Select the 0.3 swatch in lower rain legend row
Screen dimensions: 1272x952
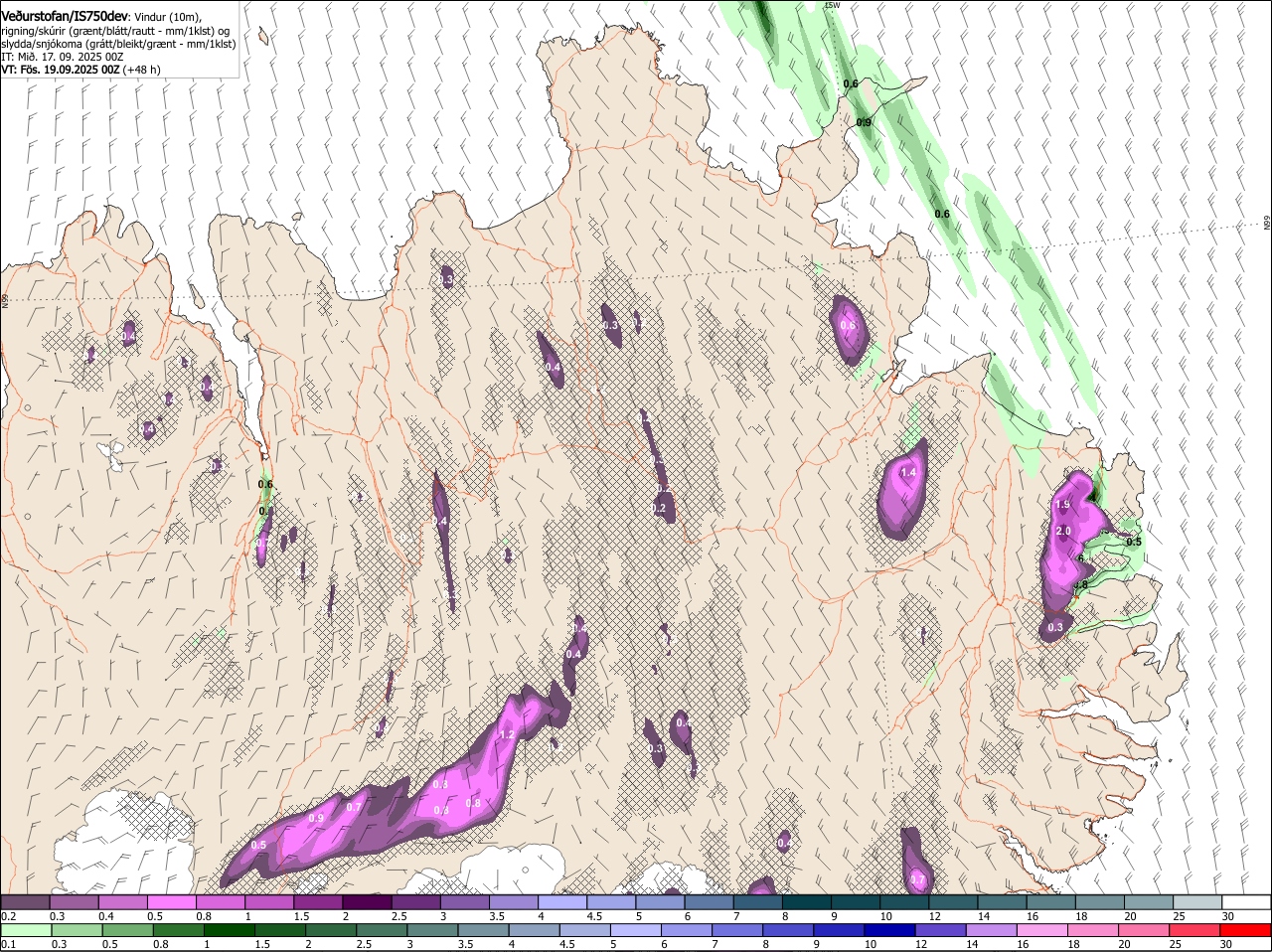point(77,930)
